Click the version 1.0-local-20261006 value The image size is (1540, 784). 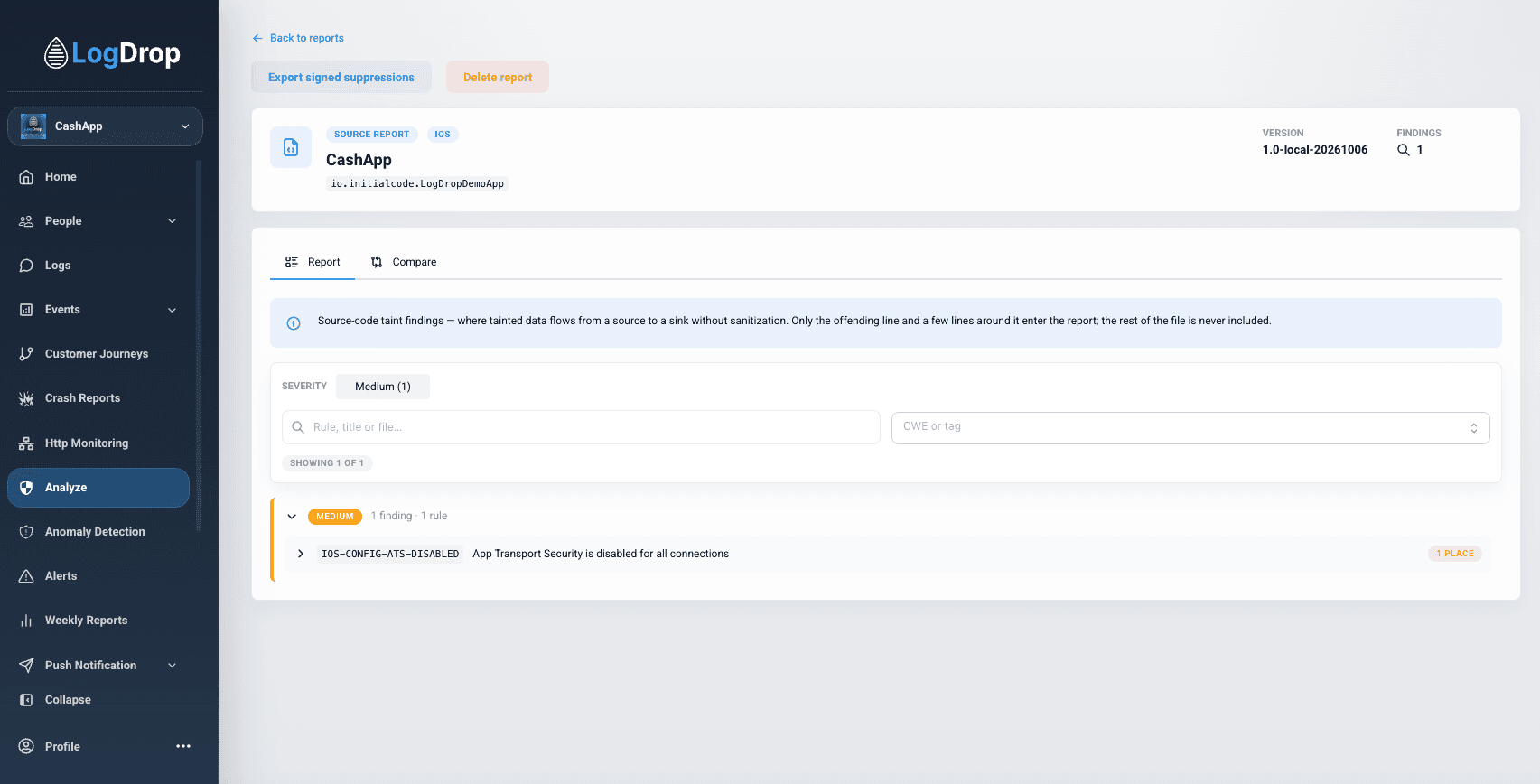tap(1315, 150)
